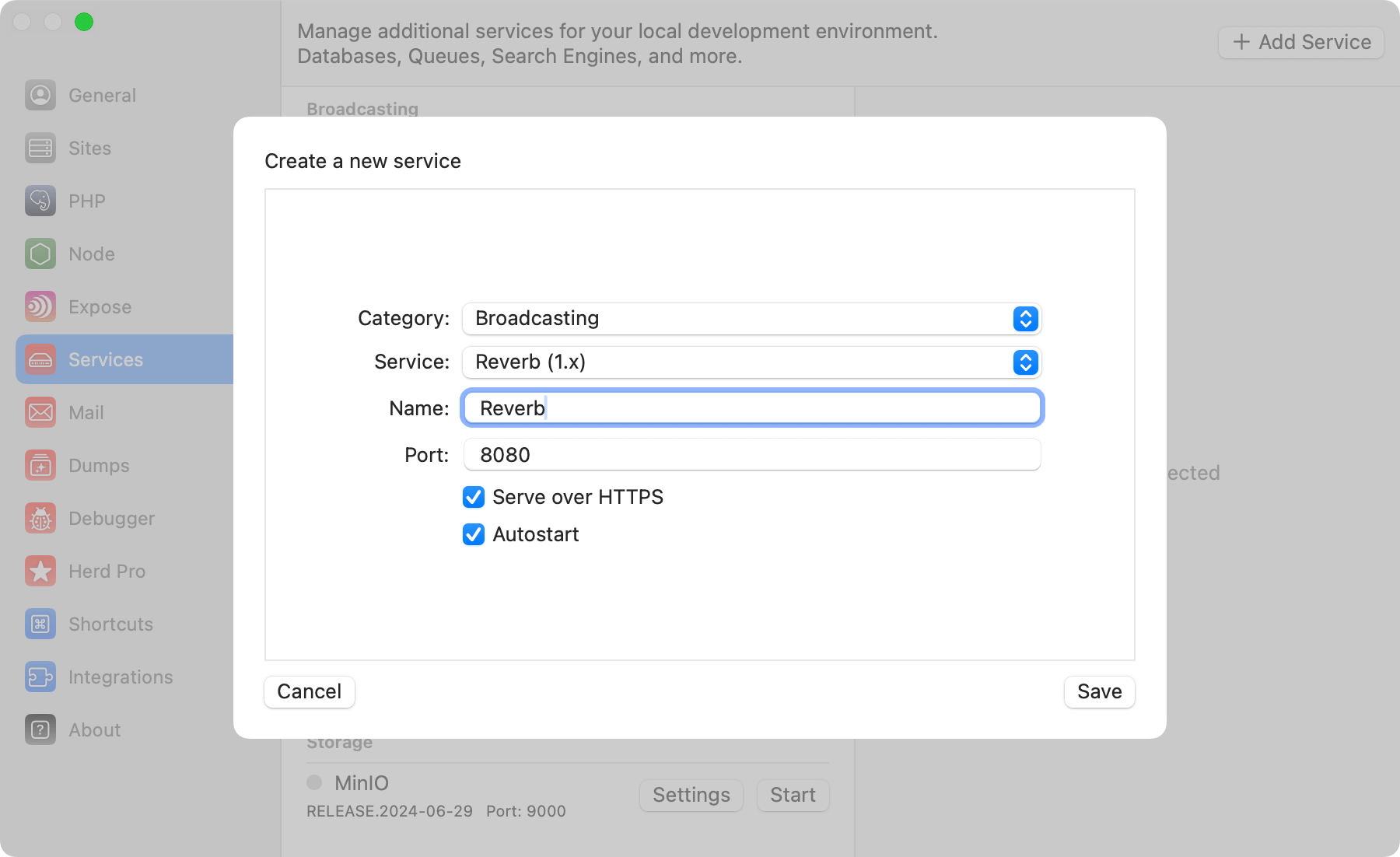Open the About page
Screen dimensions: 1400x857
[40, 729]
